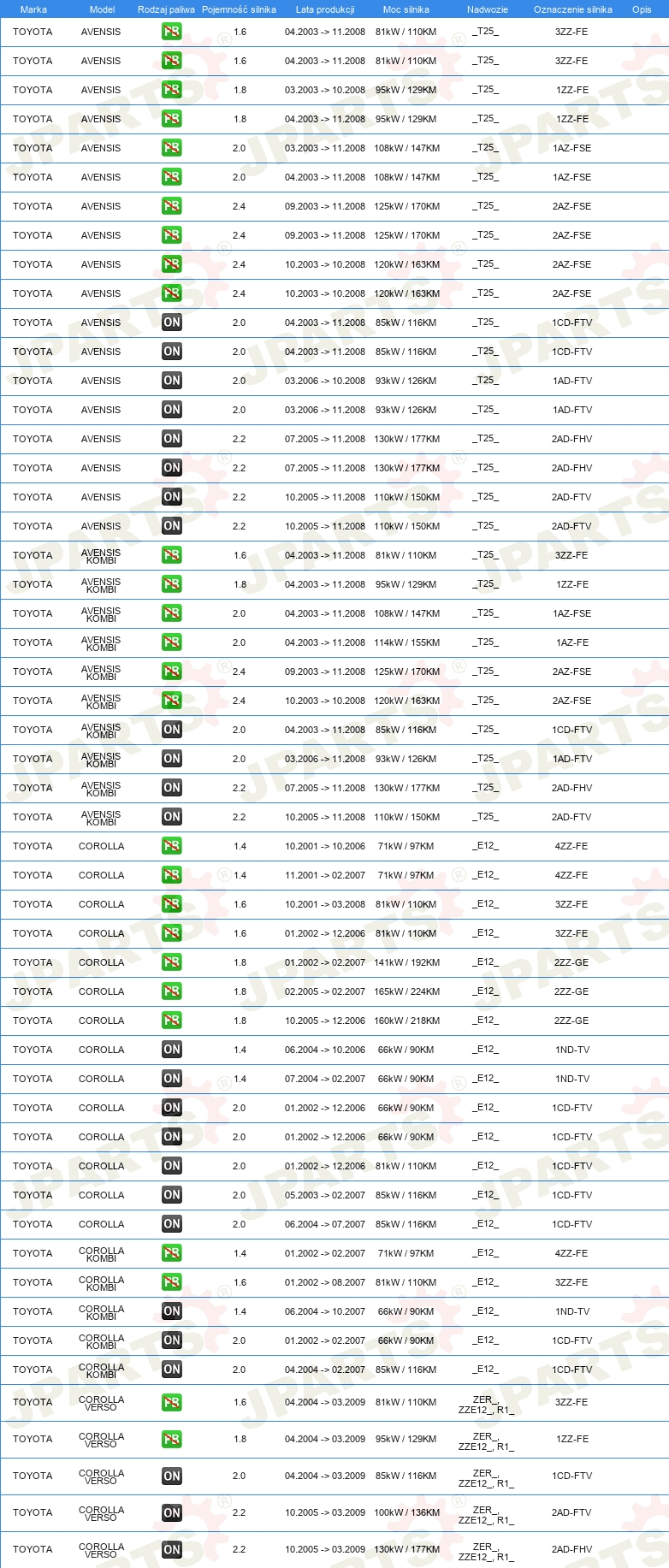Click diesel ON icon for Corolla 06.2004 -> 07.2007 row
This screenshot has width=669, height=1568.
click(x=172, y=1224)
